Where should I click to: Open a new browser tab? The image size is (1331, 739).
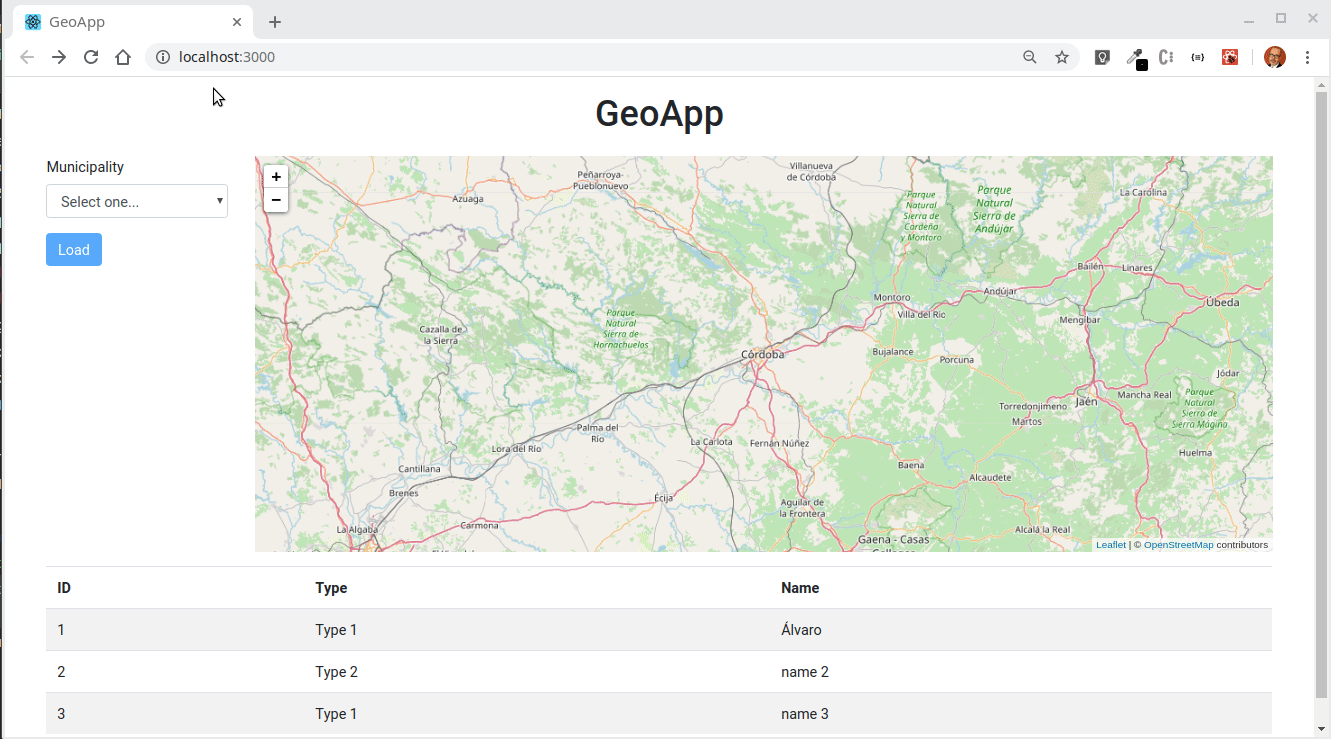pyautogui.click(x=275, y=22)
